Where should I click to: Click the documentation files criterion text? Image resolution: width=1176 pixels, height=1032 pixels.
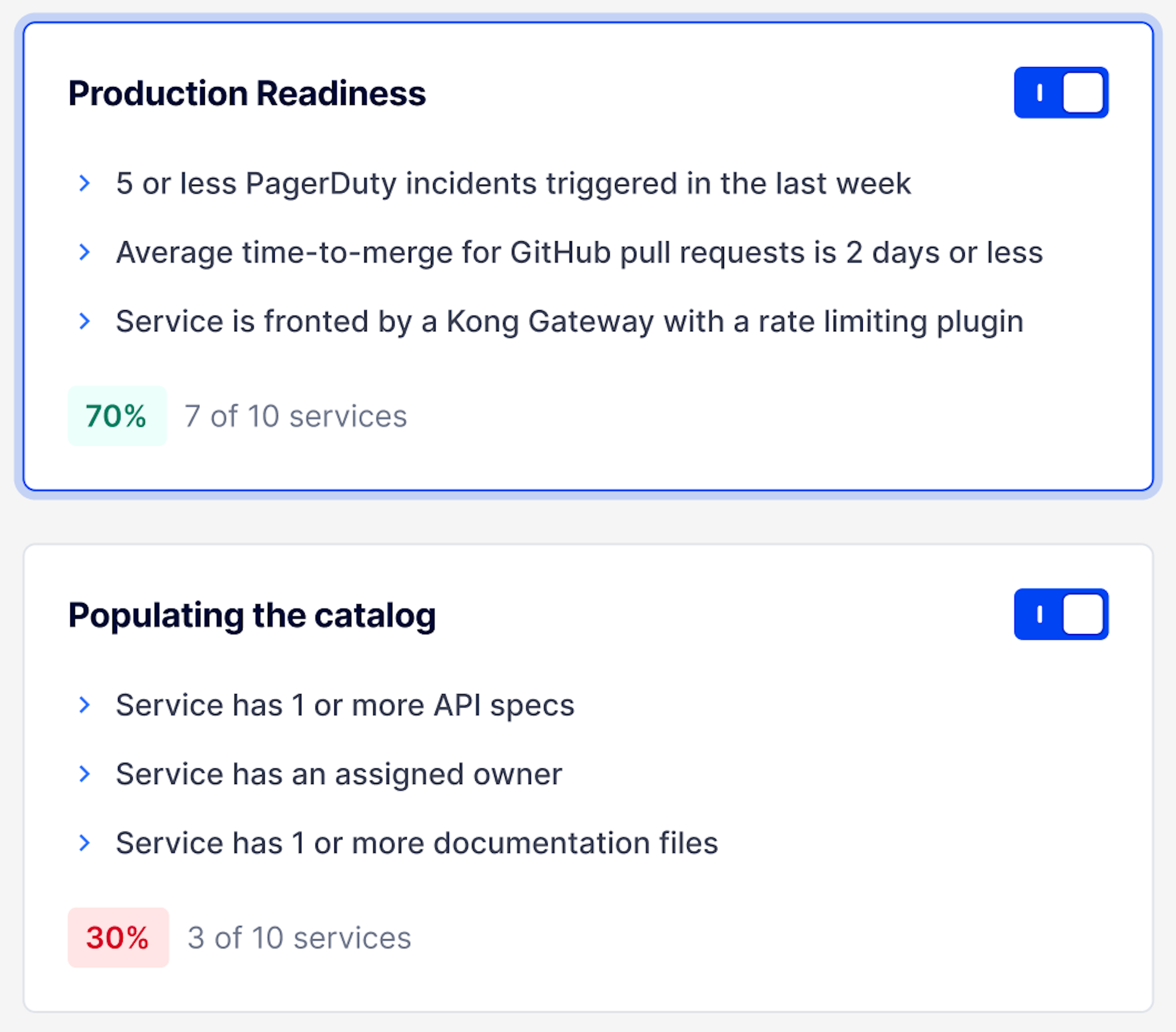point(417,843)
